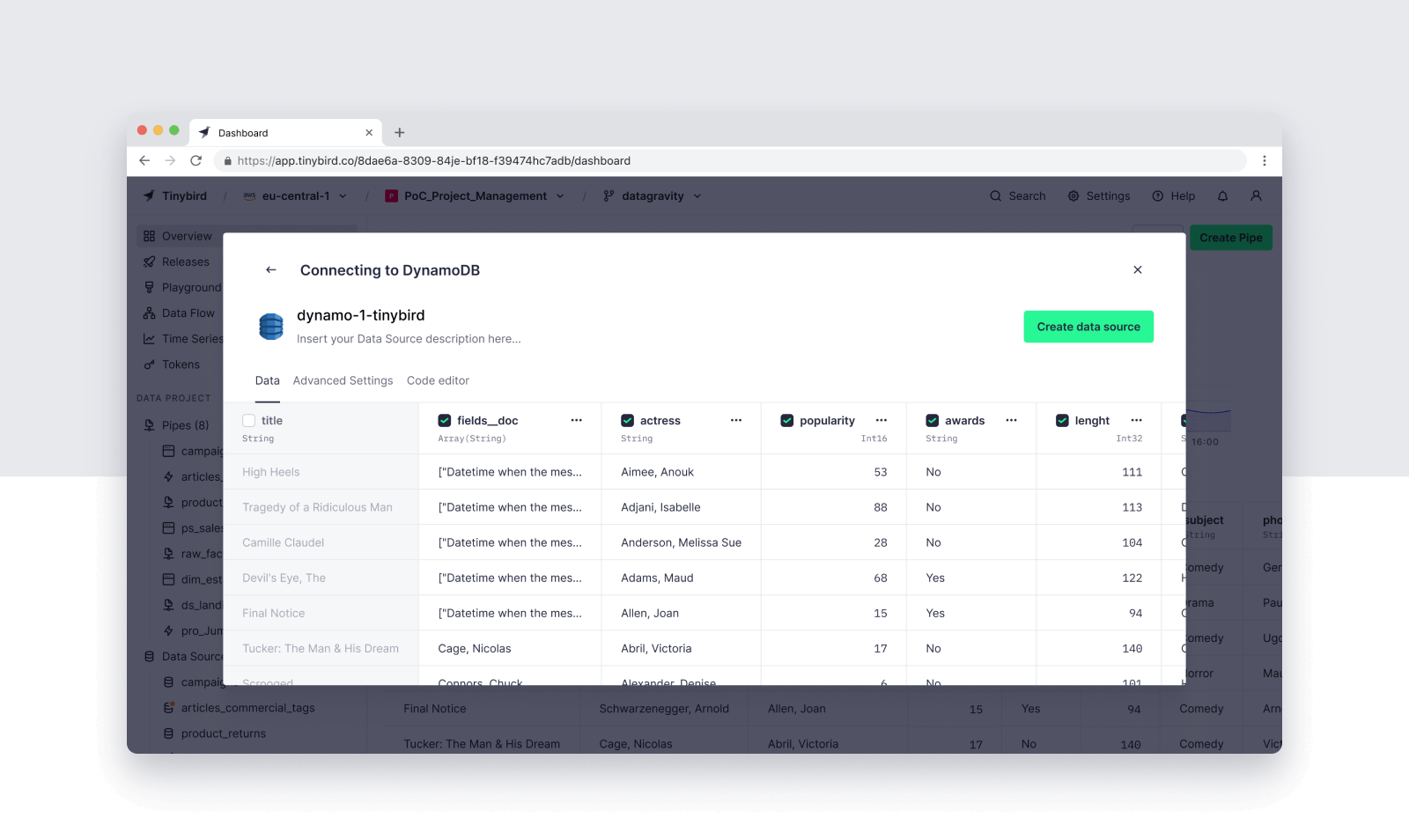Go back with the modal's left arrow

(x=271, y=270)
